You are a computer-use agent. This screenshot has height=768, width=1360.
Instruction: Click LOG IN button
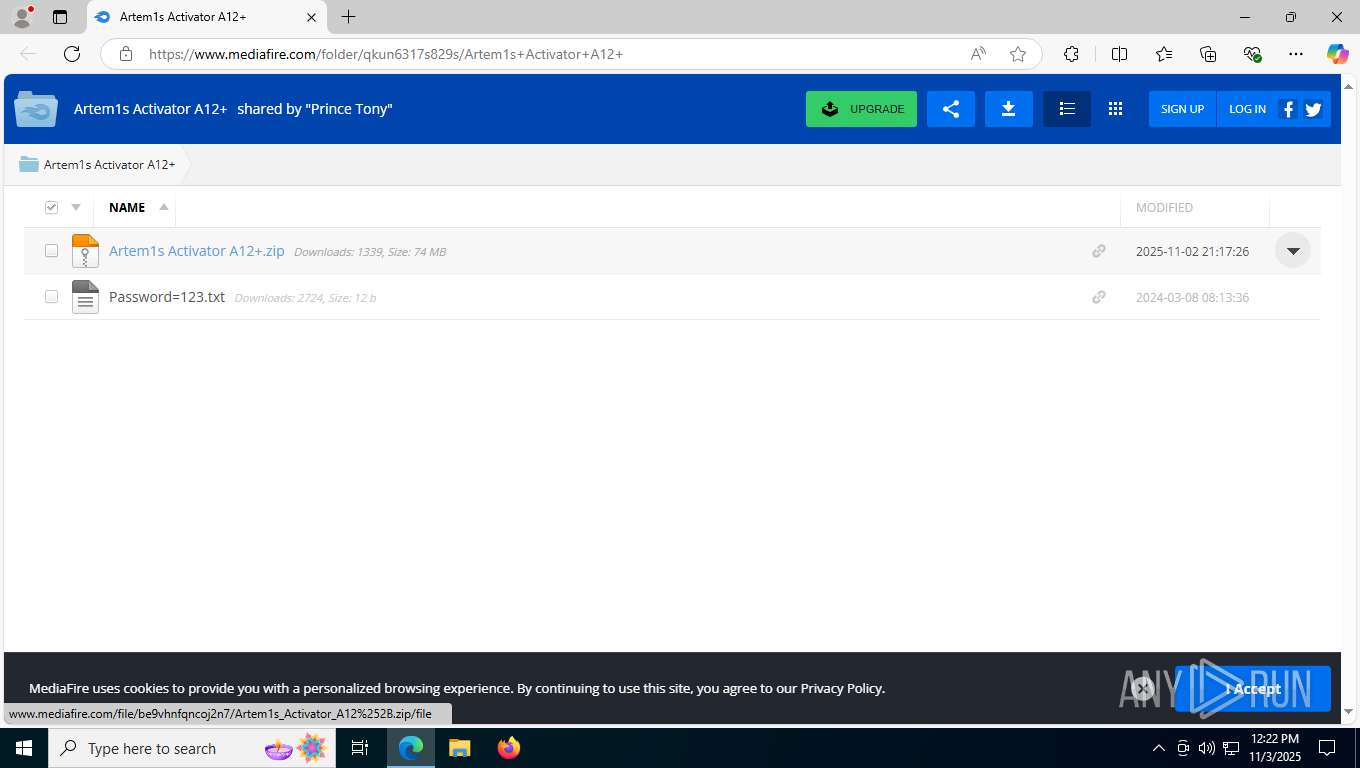pos(1247,109)
